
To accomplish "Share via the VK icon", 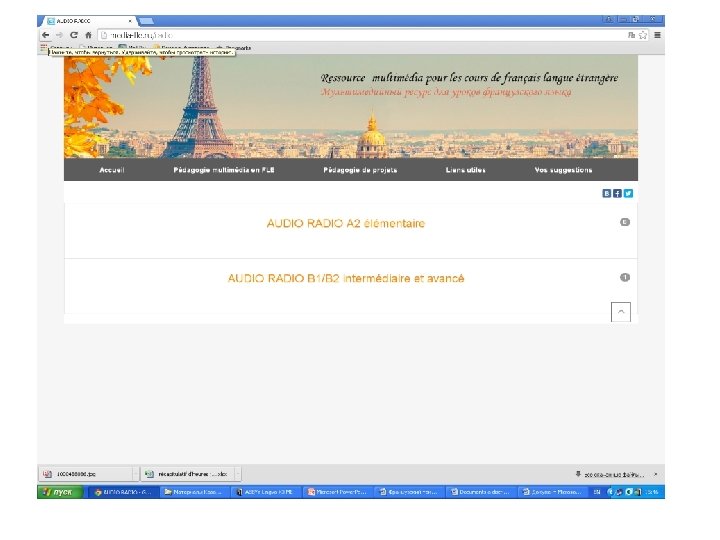I will pos(607,193).
